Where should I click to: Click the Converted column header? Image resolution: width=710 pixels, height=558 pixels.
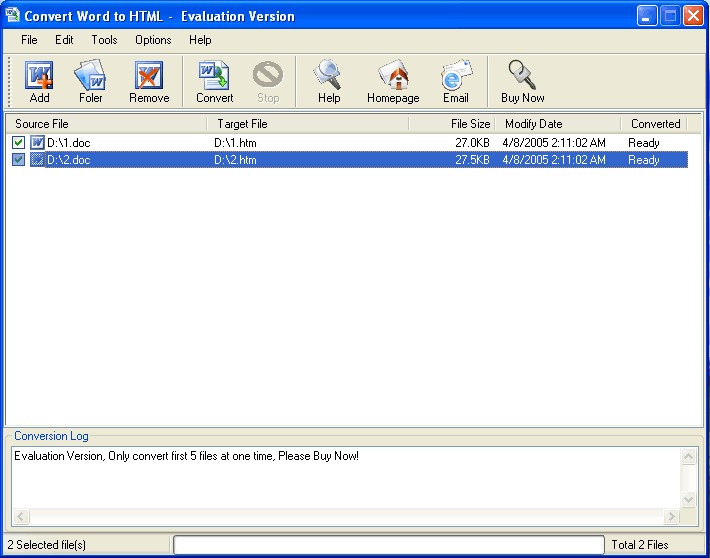click(x=655, y=124)
